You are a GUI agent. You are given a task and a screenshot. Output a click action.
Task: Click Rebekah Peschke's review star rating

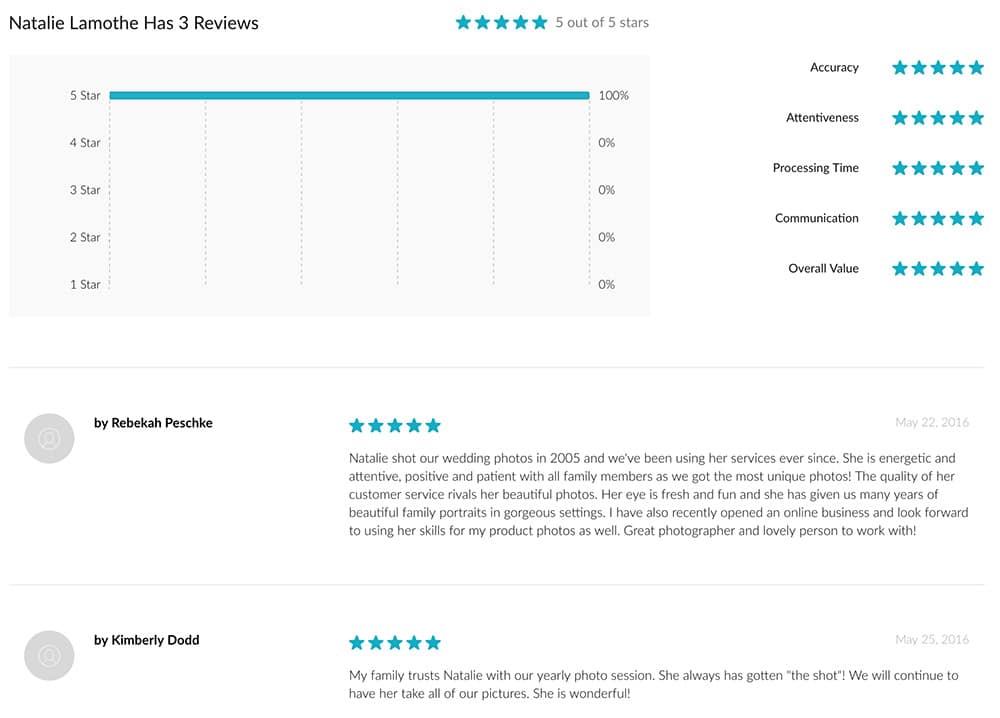[x=395, y=425]
